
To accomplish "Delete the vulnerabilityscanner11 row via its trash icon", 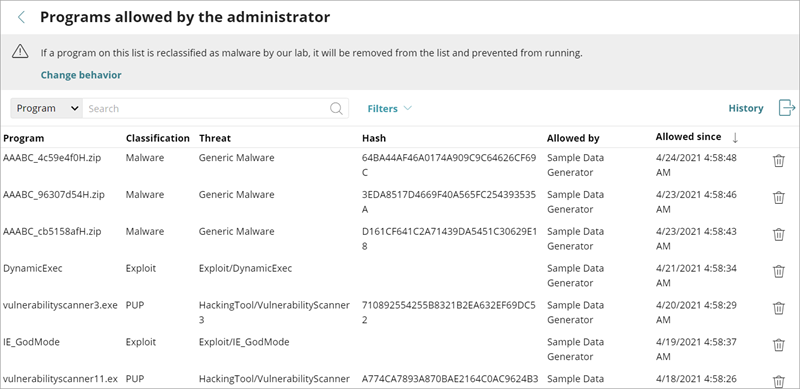I will pyautogui.click(x=779, y=381).
